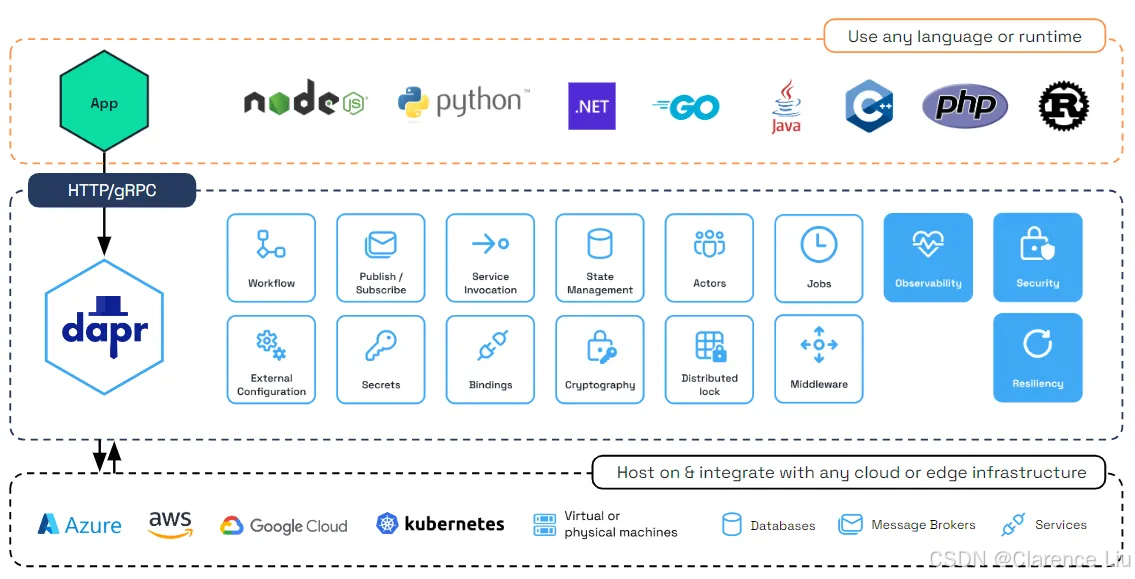Click the Observability tile
Image resolution: width=1135 pixels, height=579 pixels.
click(928, 257)
